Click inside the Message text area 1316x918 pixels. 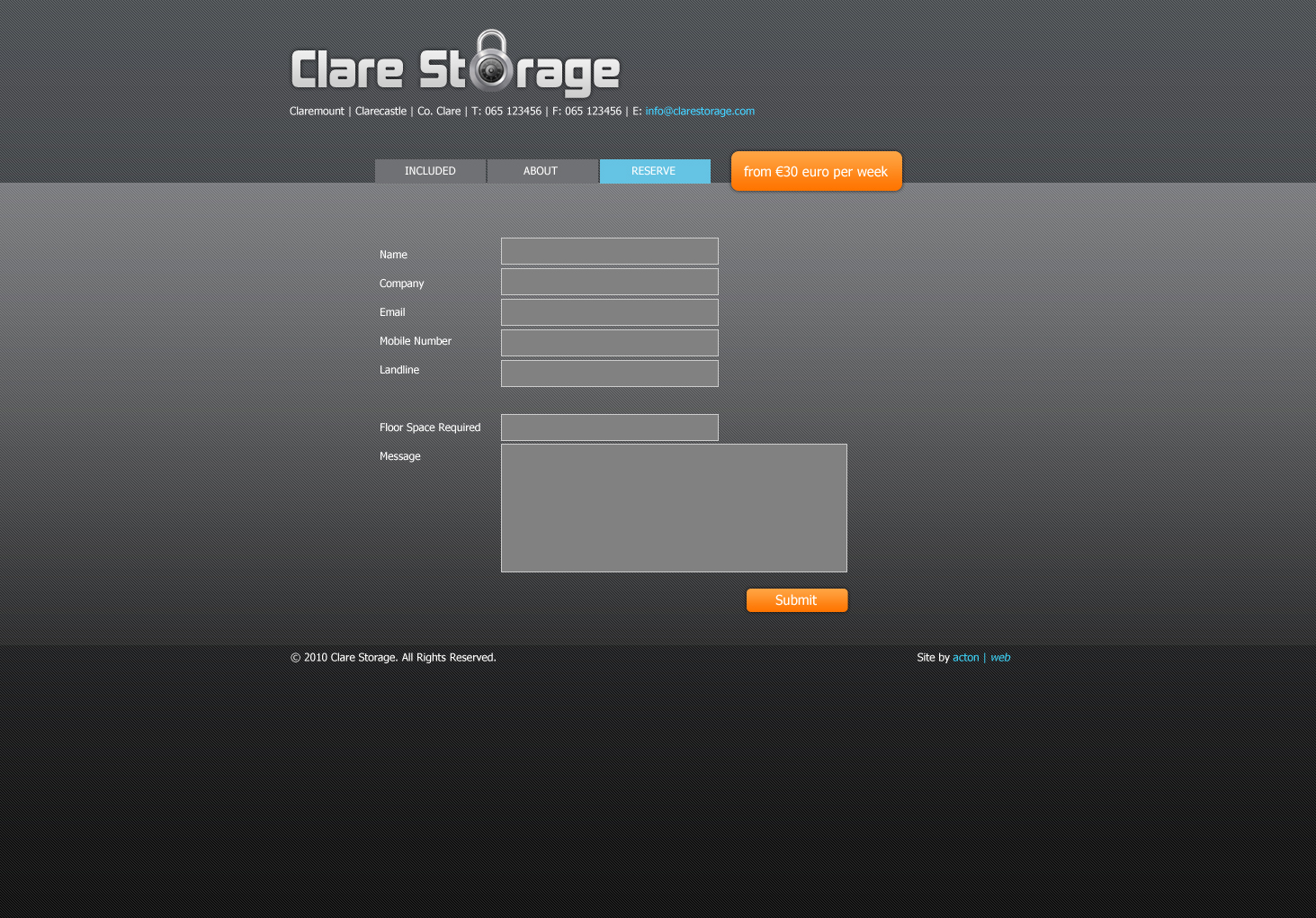point(674,508)
